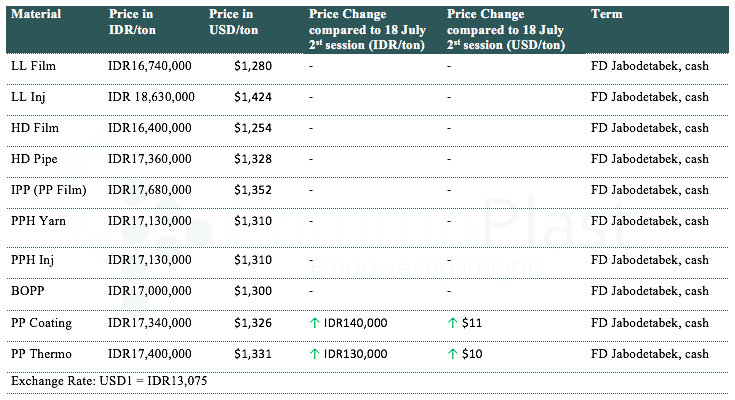Click the IDR 18,630,000 price cell
Viewport: 735px width, 400px height.
150,97
